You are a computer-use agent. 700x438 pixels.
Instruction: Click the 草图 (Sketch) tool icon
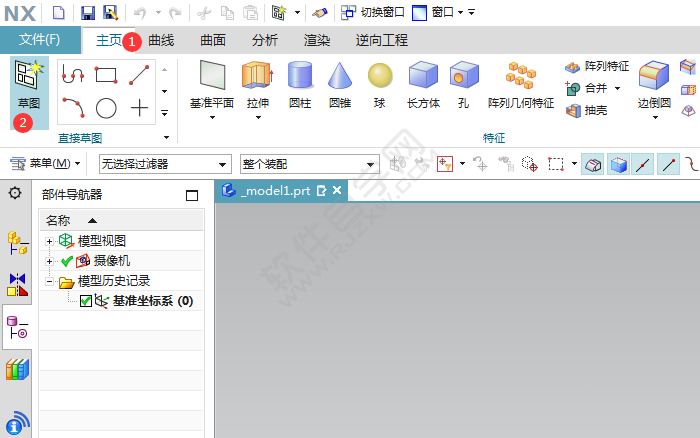pyautogui.click(x=27, y=76)
